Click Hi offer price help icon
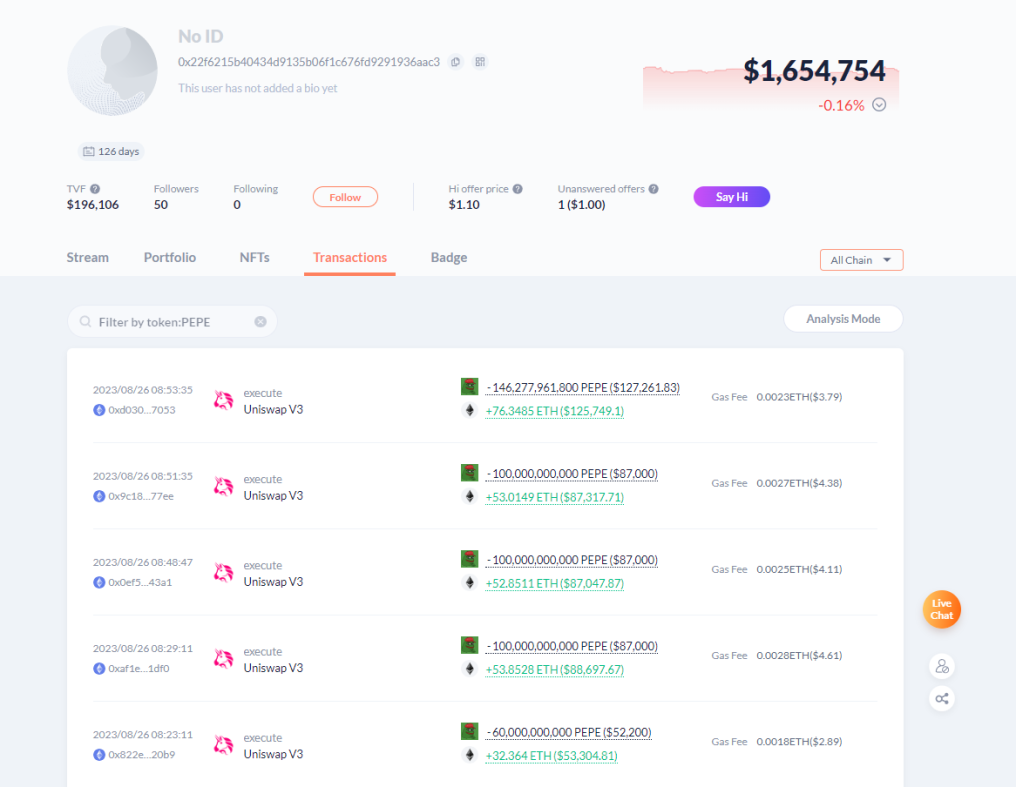The width and height of the screenshot is (1016, 787). pos(518,189)
